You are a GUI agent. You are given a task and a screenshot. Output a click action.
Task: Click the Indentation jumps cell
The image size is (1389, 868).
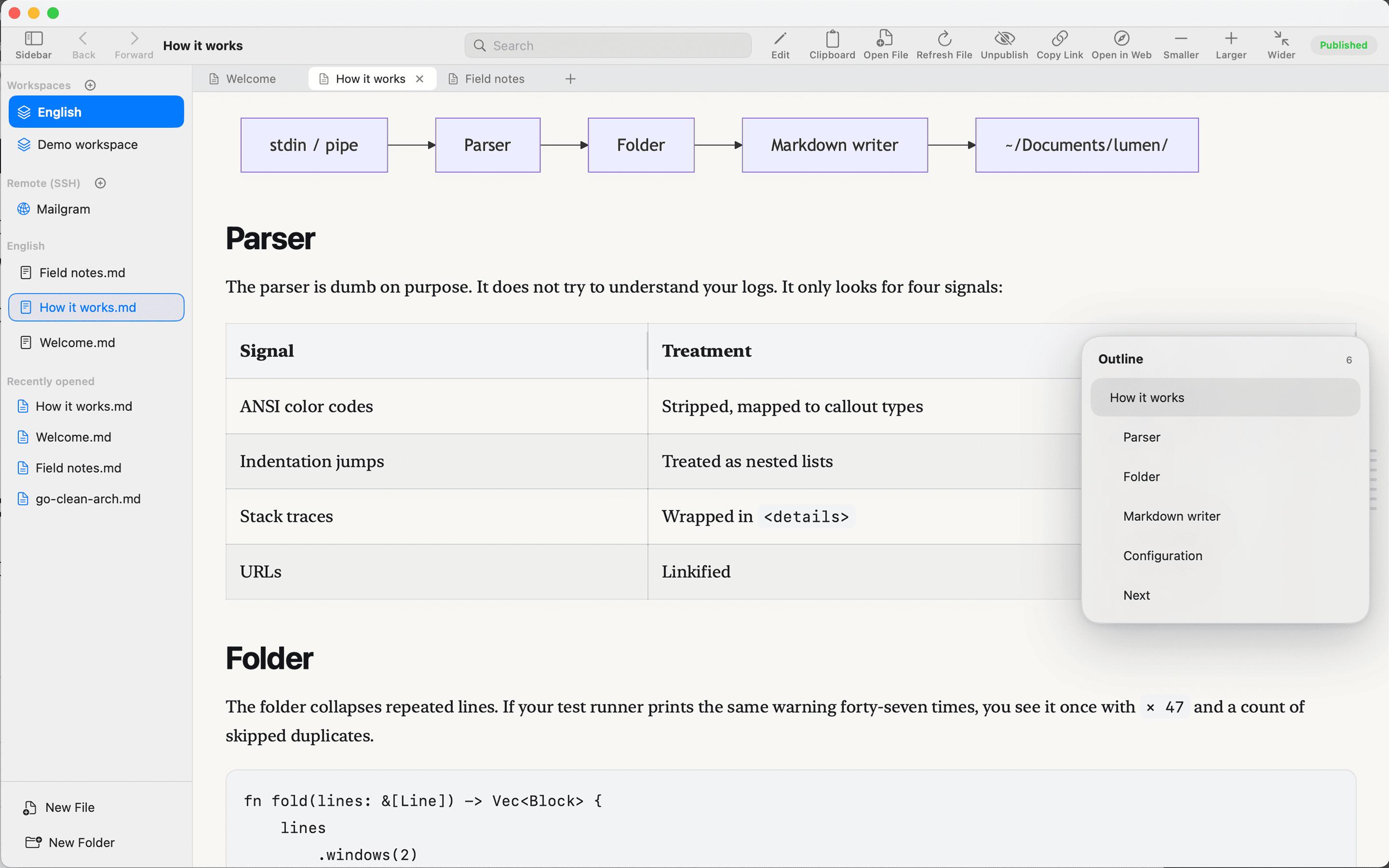click(x=437, y=461)
